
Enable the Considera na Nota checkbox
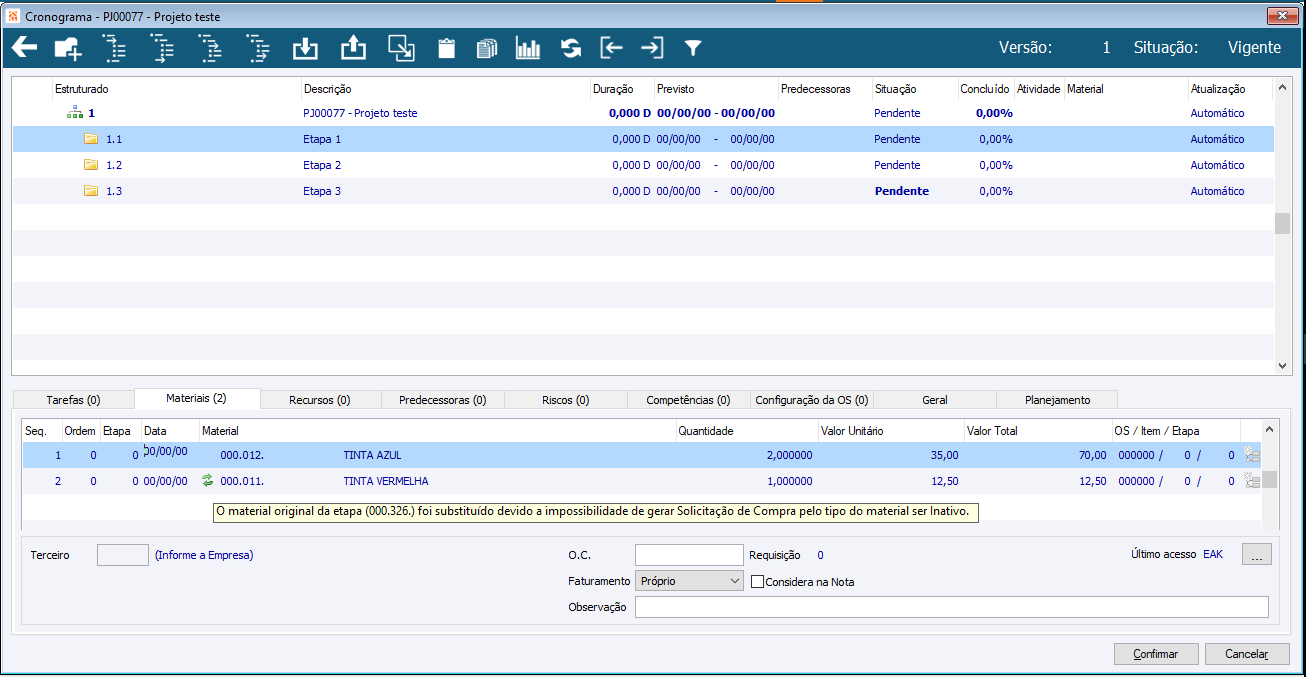click(757, 582)
